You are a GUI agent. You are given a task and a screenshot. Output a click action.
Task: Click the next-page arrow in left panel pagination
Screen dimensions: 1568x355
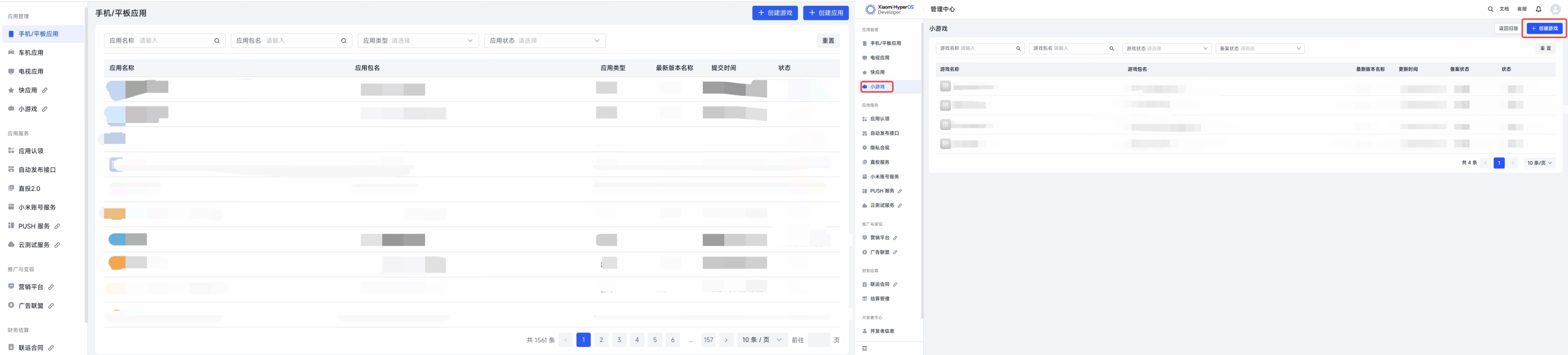726,340
